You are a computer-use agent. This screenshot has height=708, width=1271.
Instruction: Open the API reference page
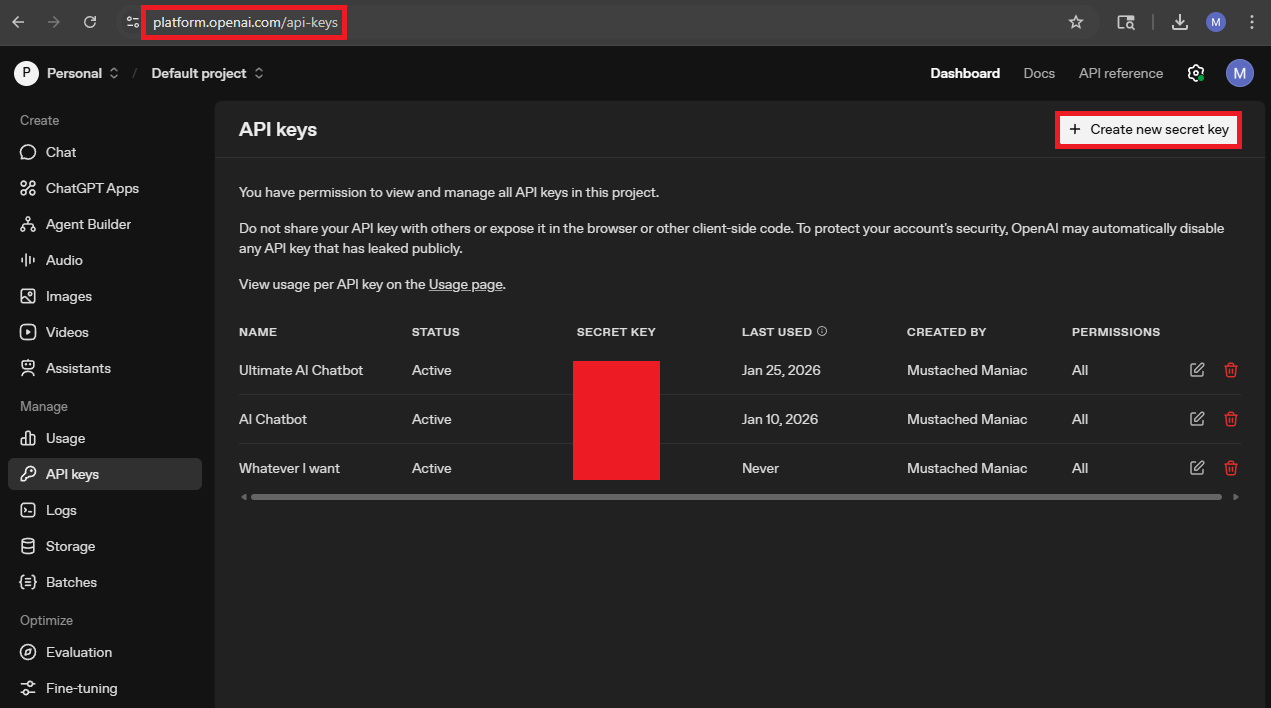pos(1120,73)
